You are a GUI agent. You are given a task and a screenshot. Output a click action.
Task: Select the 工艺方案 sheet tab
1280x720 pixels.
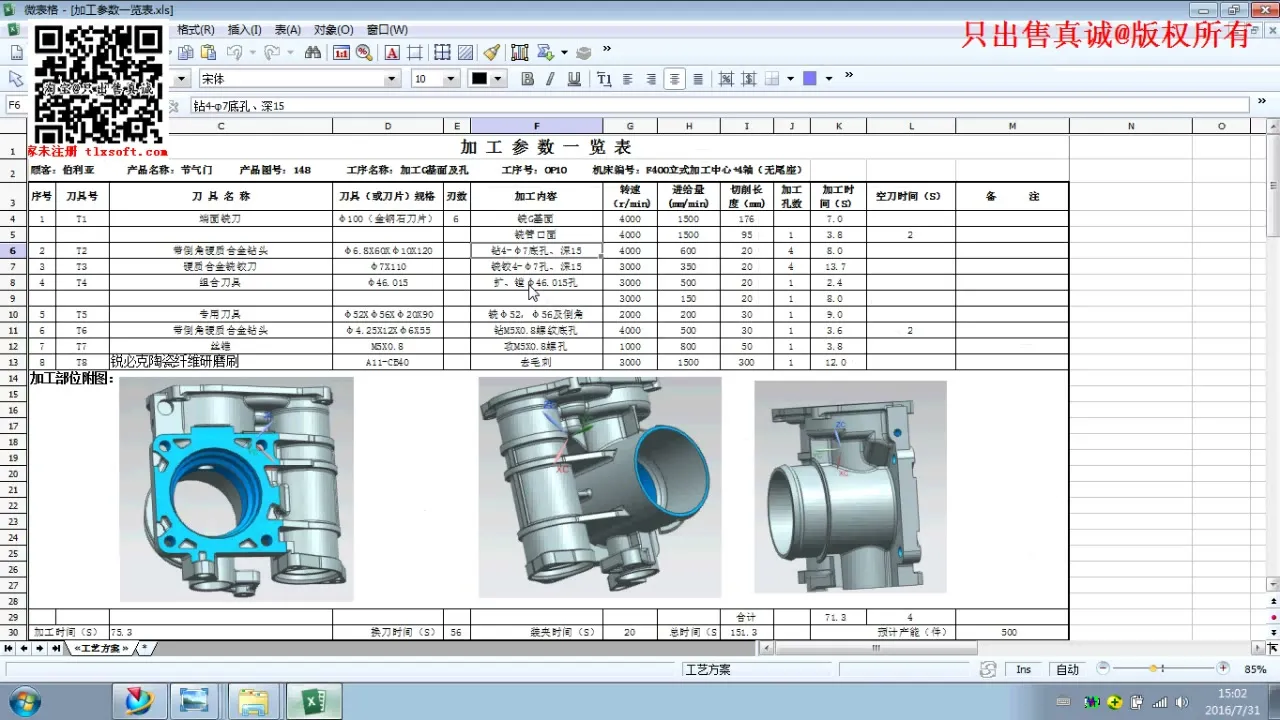(100, 648)
